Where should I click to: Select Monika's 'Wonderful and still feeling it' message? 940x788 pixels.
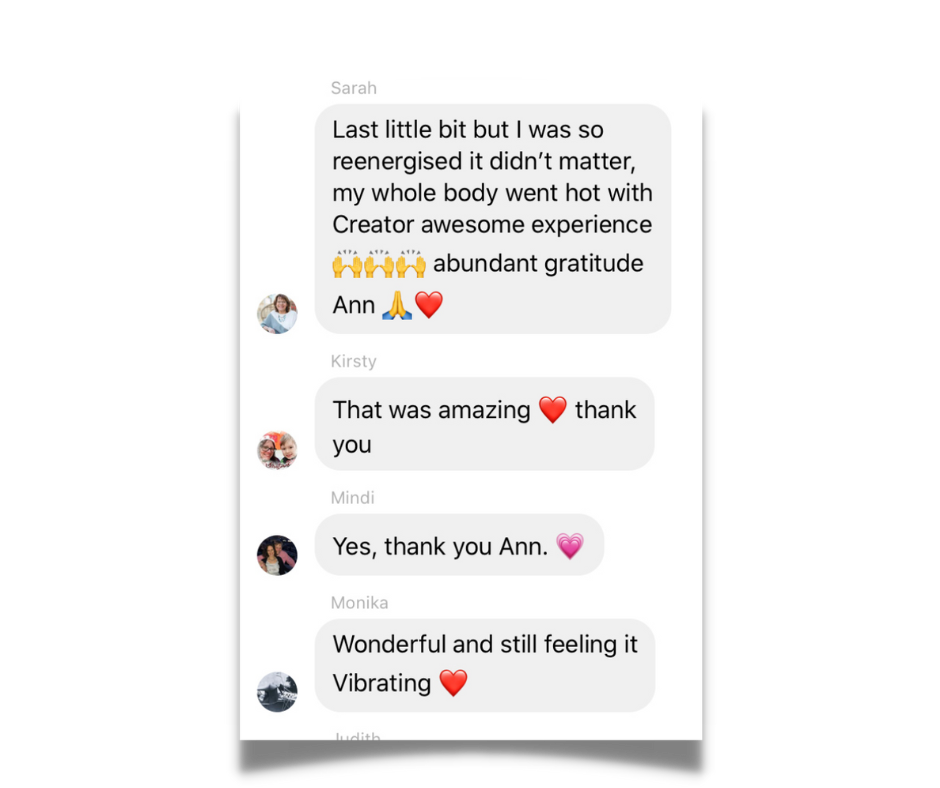[x=485, y=666]
